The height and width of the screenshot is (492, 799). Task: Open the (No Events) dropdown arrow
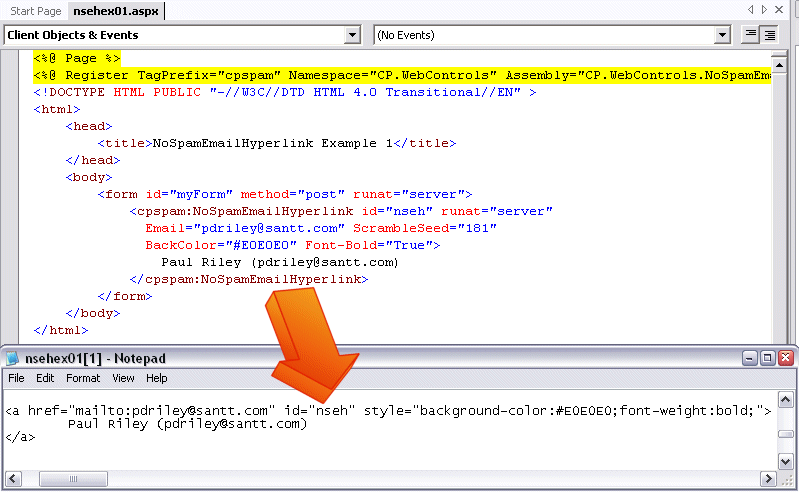722,35
